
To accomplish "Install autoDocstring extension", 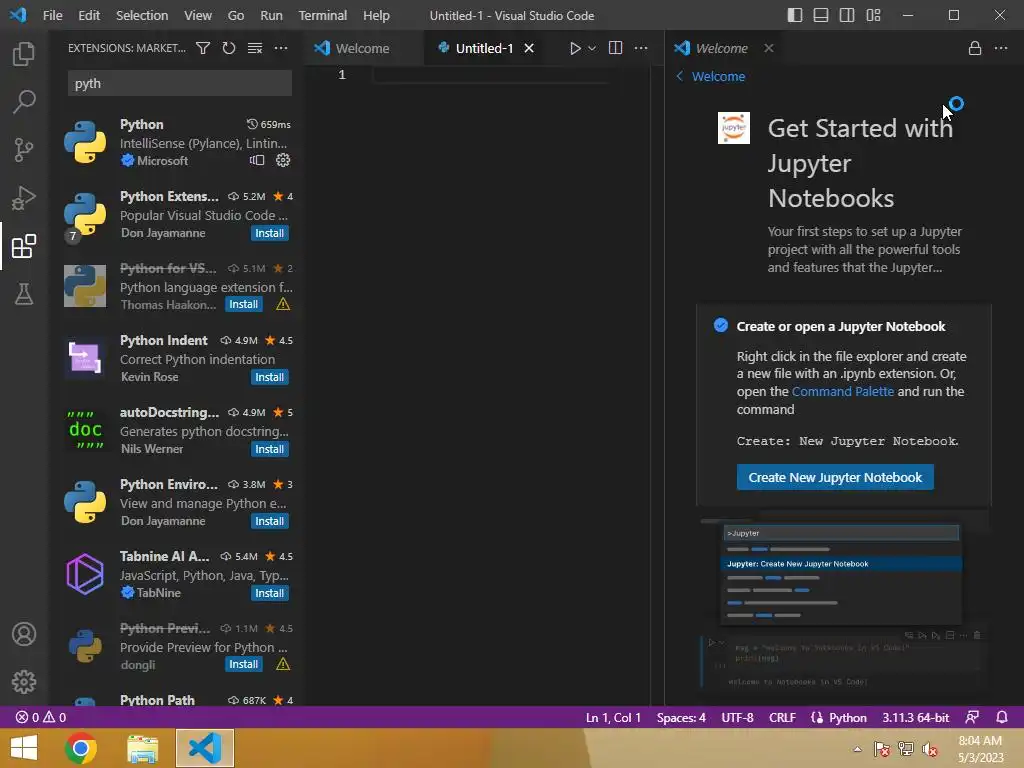I will [x=269, y=449].
